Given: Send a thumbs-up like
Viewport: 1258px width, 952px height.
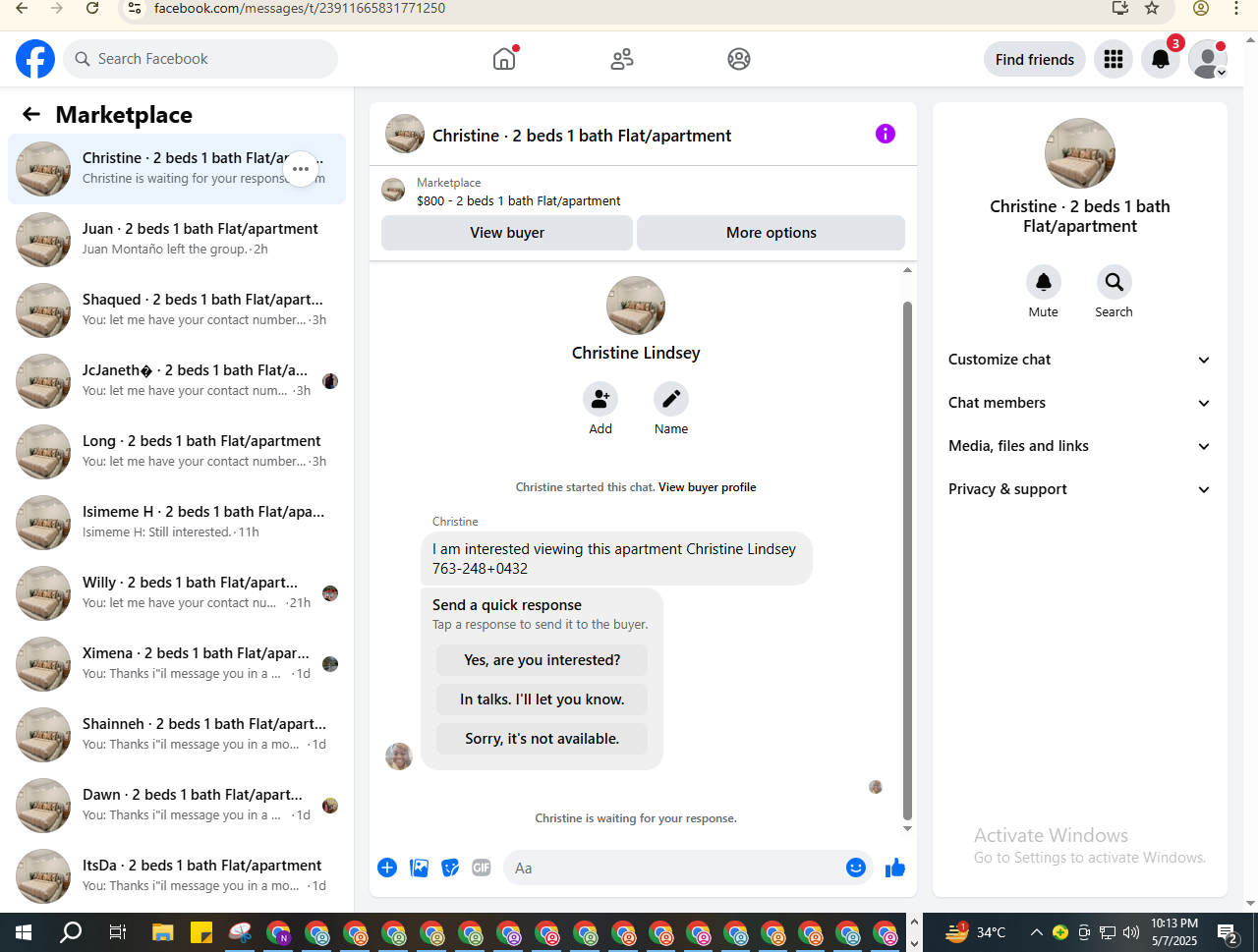Looking at the screenshot, I should [895, 868].
